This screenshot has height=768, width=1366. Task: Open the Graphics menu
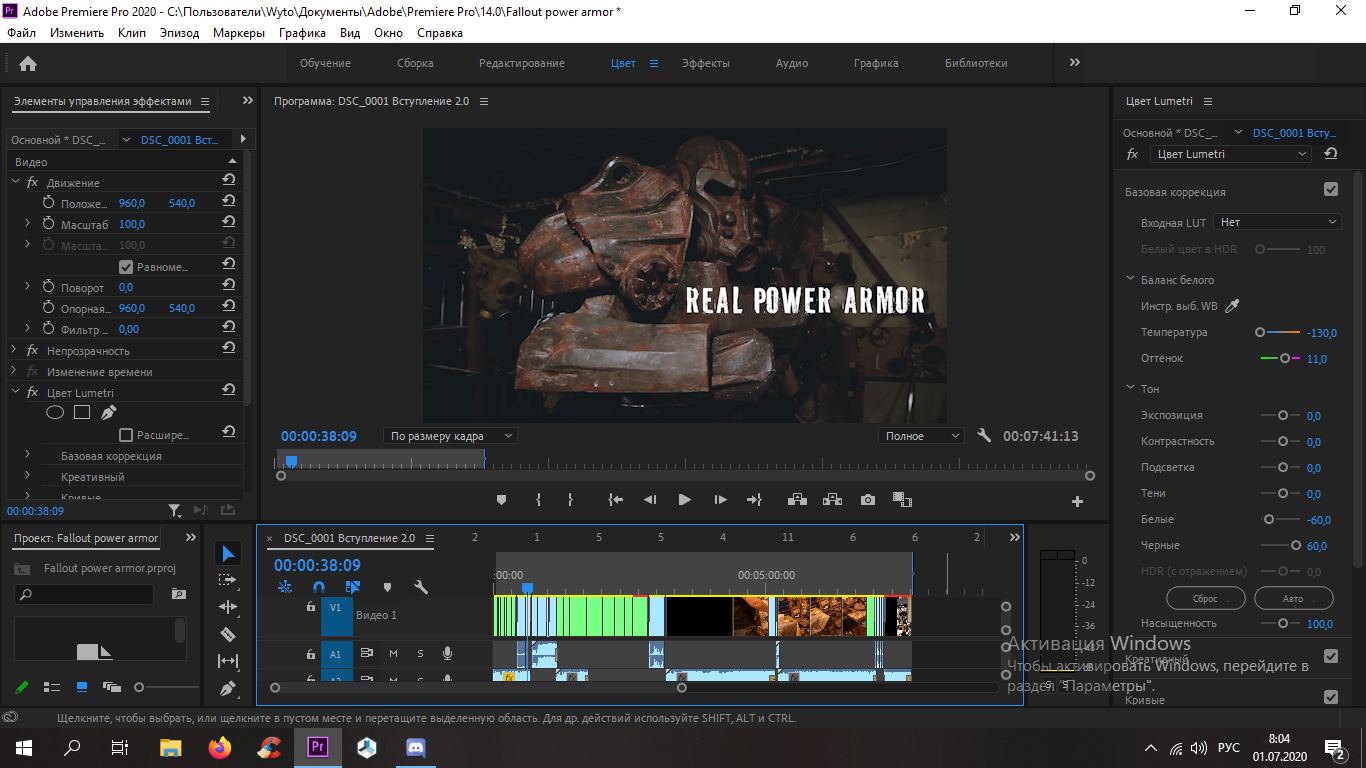pyautogui.click(x=302, y=33)
